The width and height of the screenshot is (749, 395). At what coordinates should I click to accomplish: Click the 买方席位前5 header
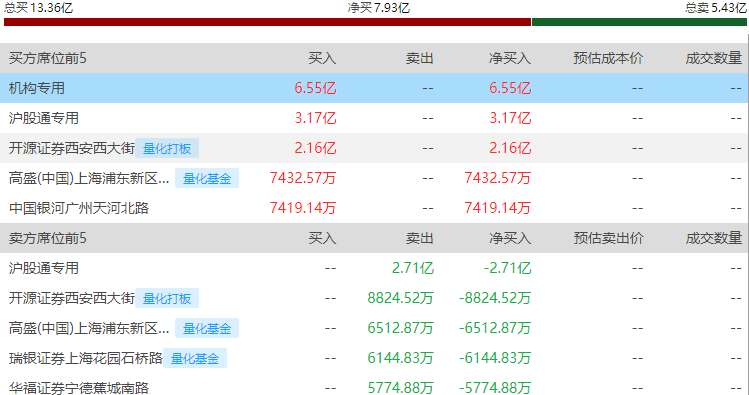tap(48, 58)
